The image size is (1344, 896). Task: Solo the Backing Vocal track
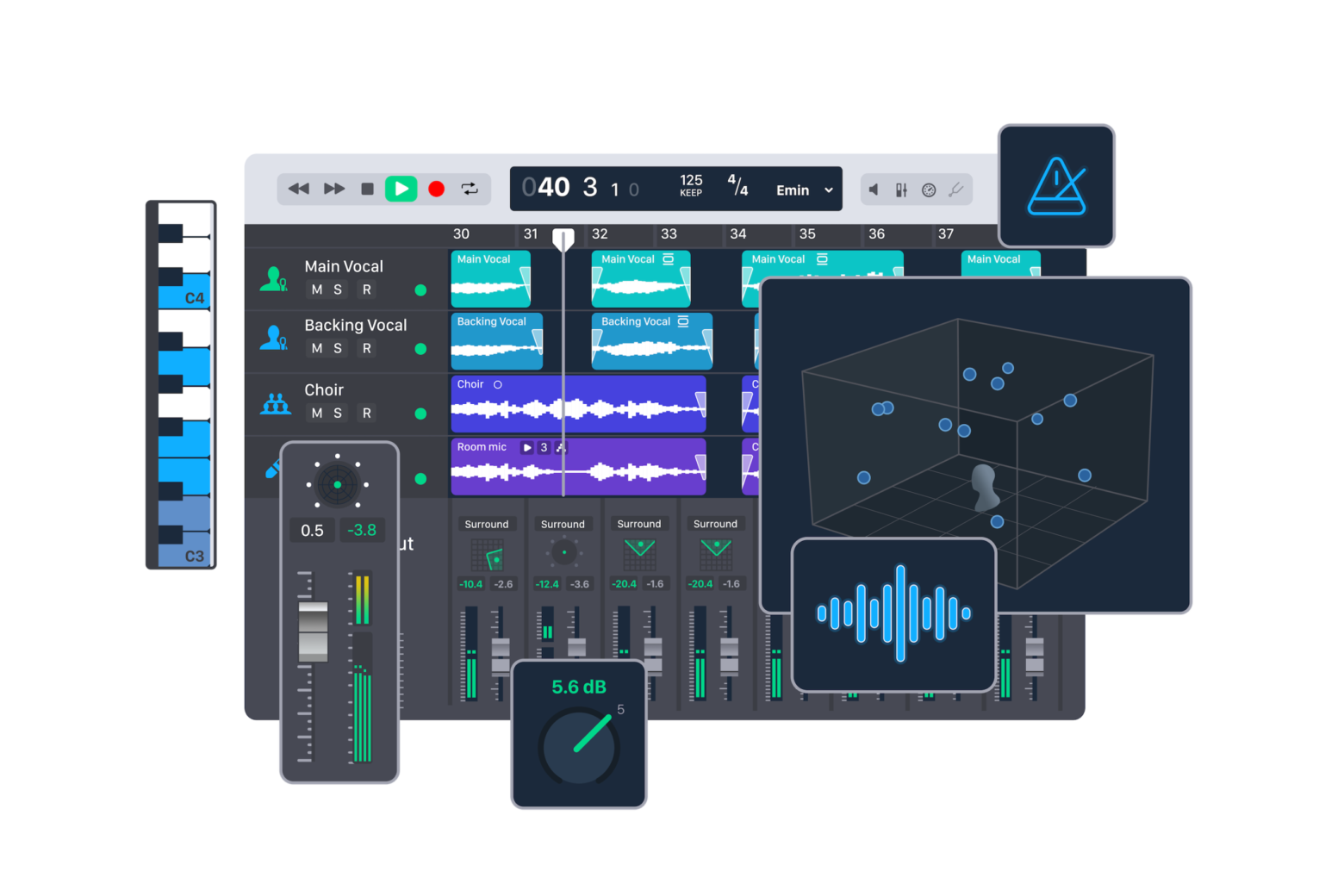pos(338,348)
